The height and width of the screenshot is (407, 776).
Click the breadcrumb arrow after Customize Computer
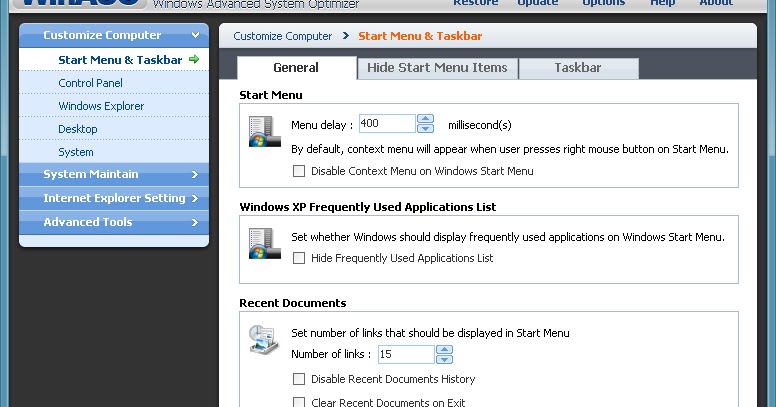pyautogui.click(x=346, y=36)
